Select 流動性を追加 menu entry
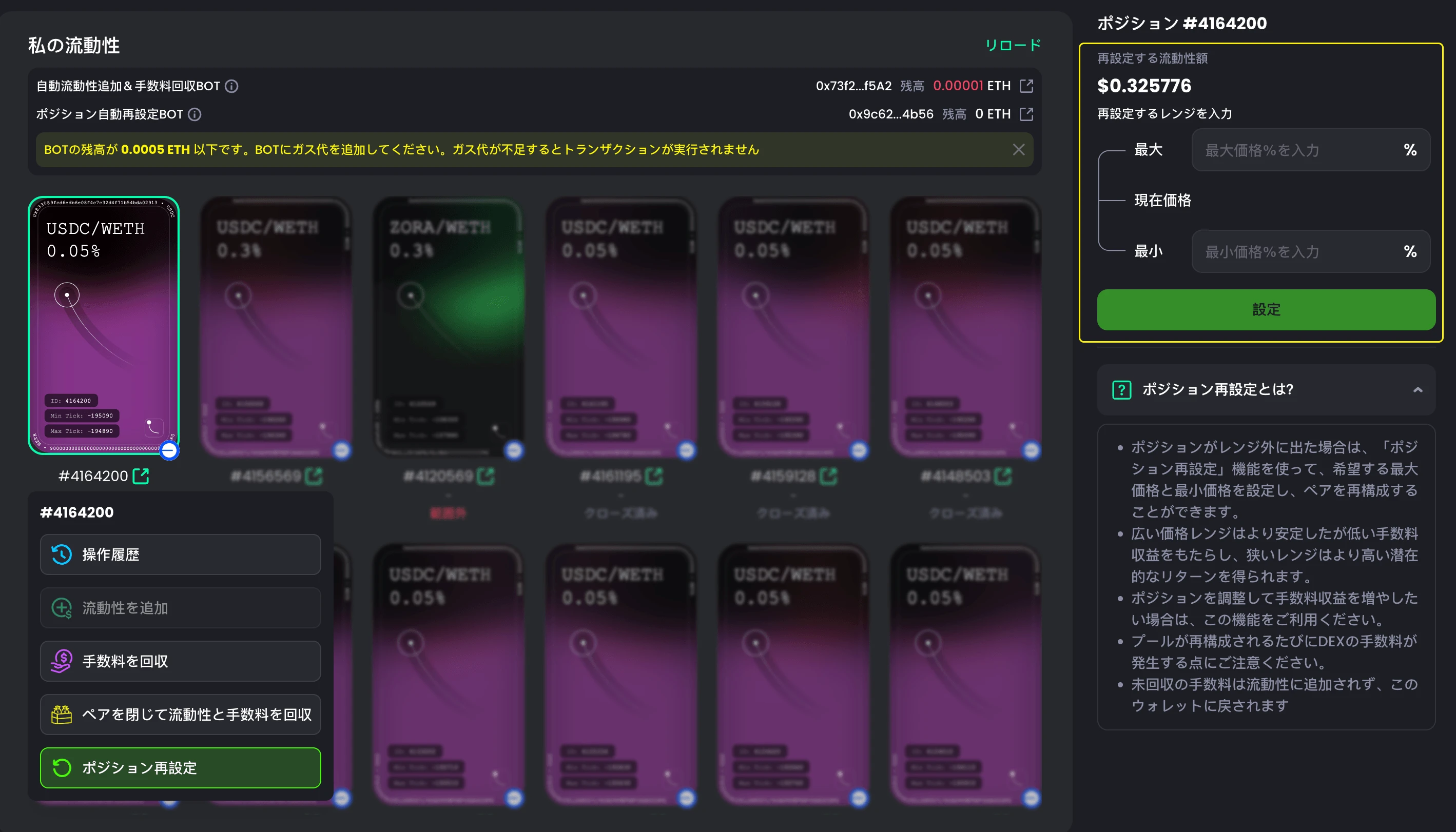1456x832 pixels. [x=181, y=608]
